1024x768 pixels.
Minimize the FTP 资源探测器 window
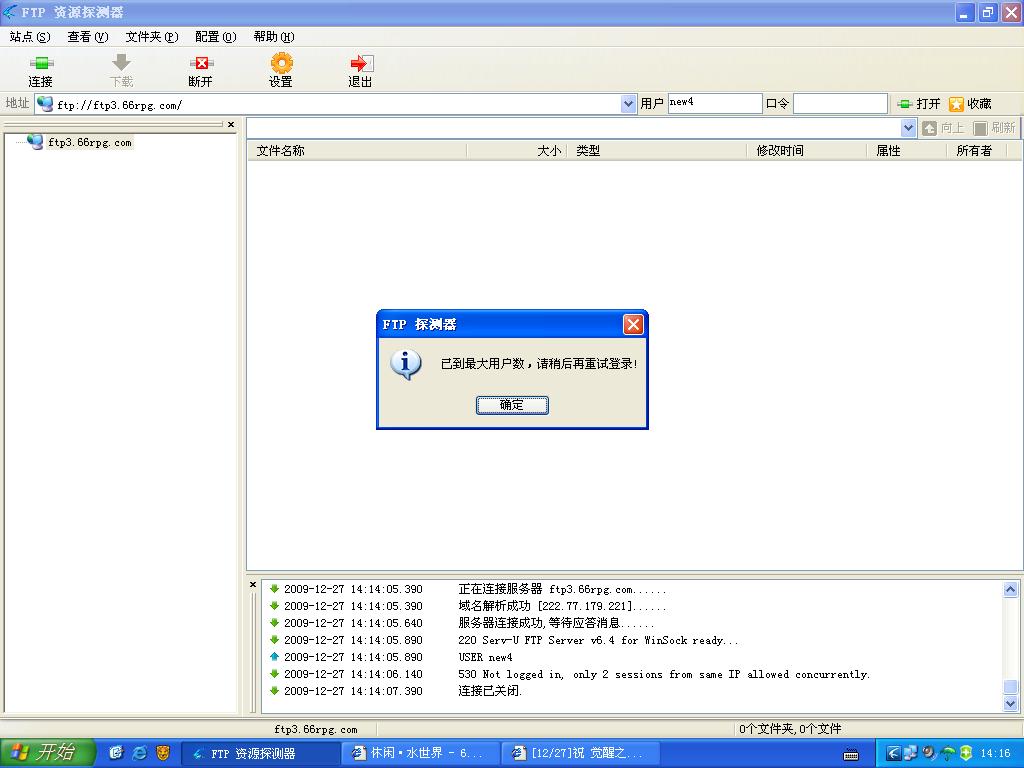coord(965,12)
